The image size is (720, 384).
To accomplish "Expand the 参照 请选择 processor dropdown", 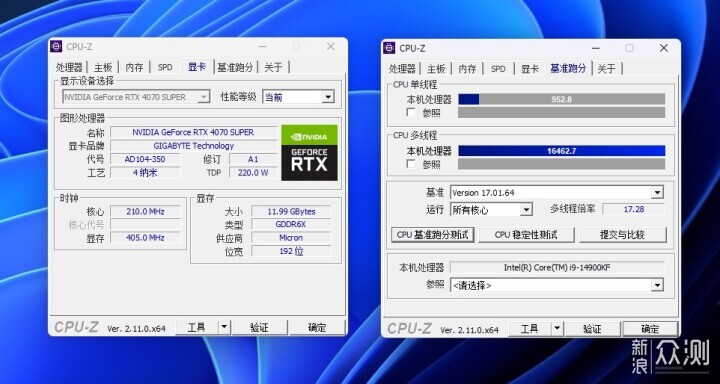I will (x=658, y=285).
